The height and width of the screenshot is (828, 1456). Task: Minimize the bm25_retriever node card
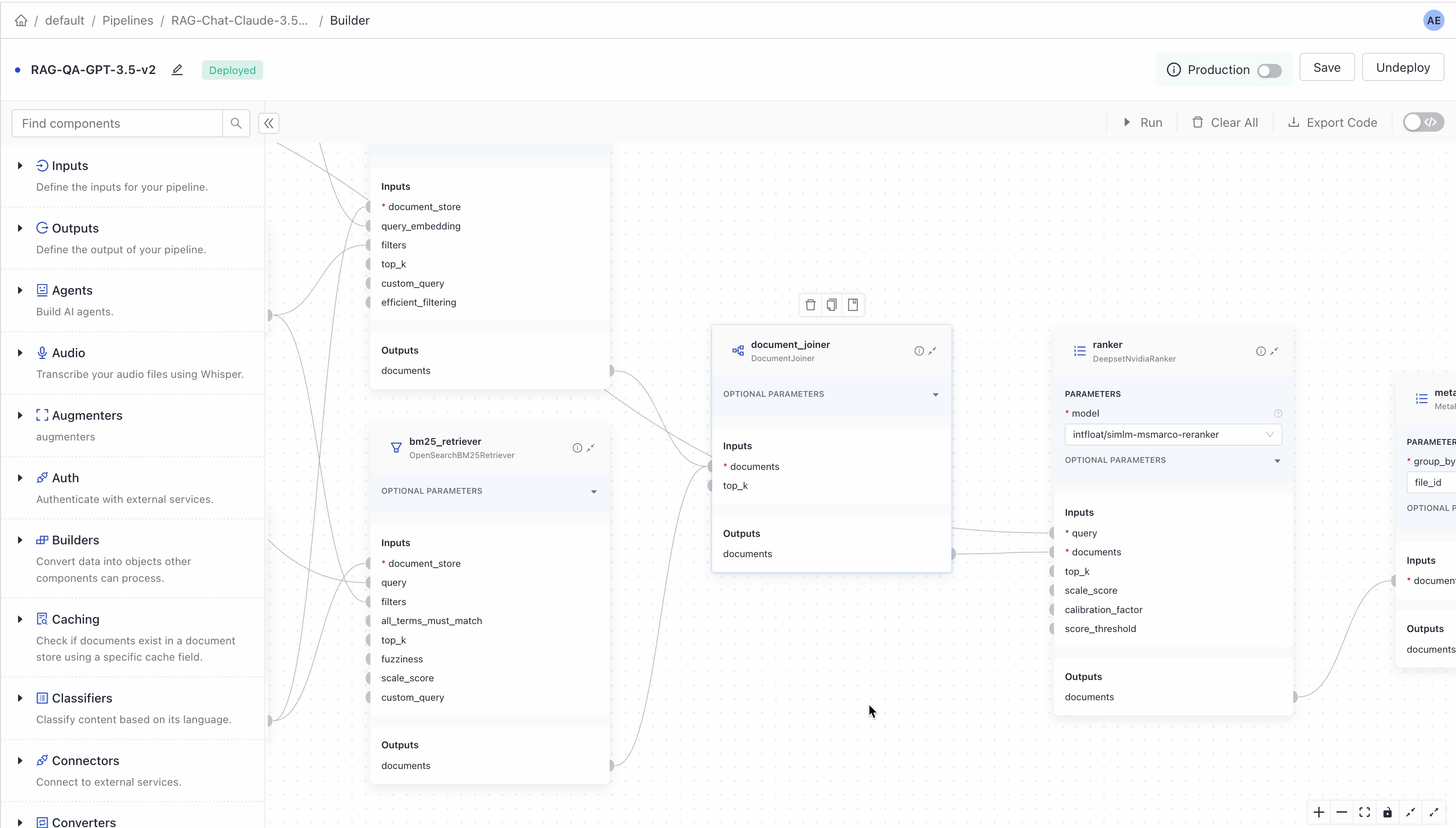click(x=591, y=447)
